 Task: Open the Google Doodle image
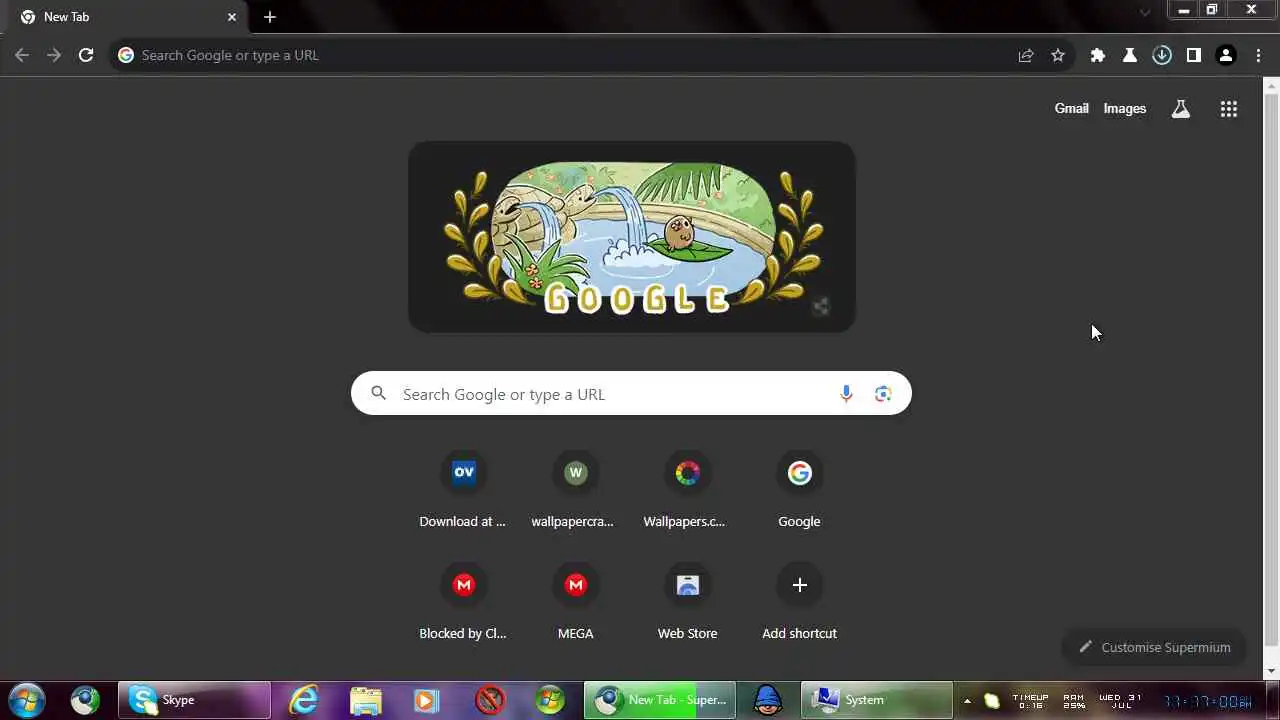coord(632,237)
